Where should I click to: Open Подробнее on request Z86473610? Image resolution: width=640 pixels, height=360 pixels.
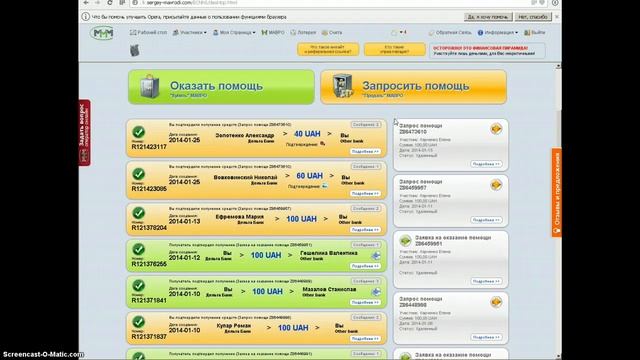(x=486, y=164)
